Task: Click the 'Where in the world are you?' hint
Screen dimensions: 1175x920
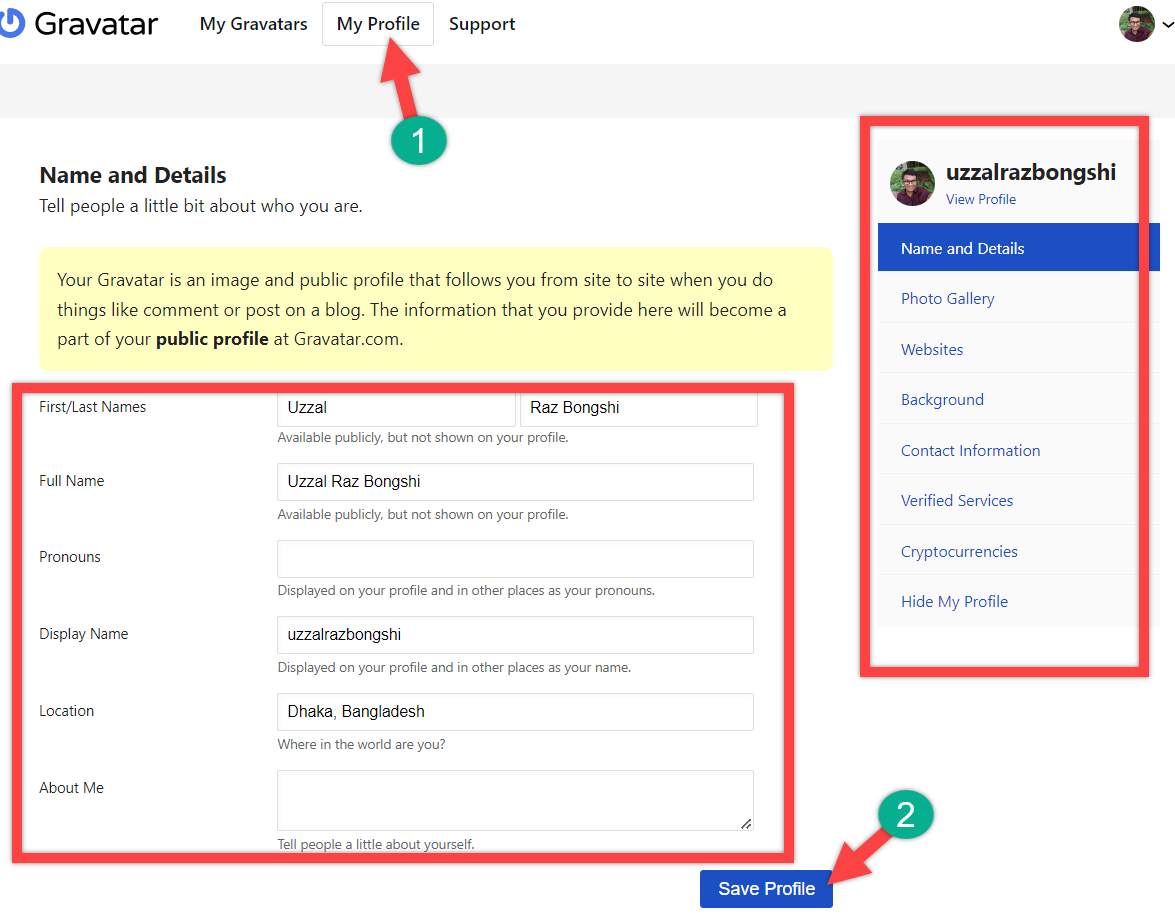Action: point(361,745)
